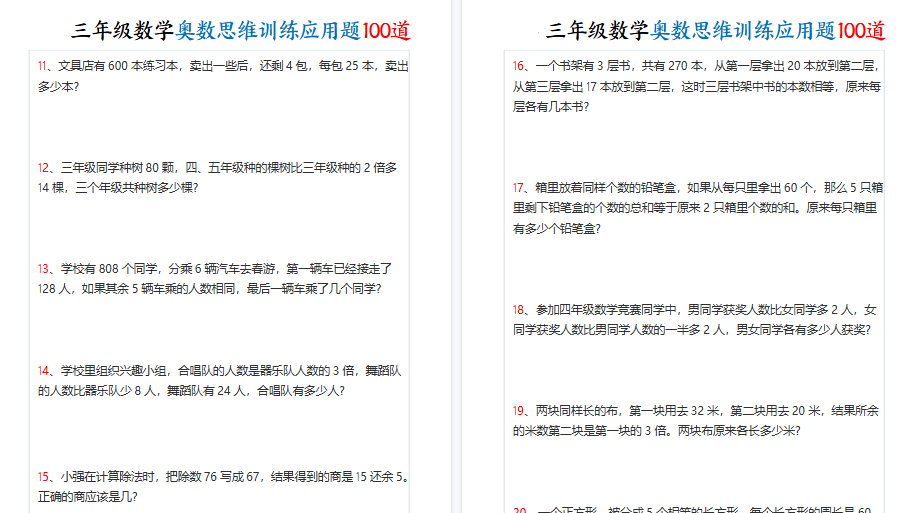
Task: Click the red question number 19
Action: click(519, 411)
